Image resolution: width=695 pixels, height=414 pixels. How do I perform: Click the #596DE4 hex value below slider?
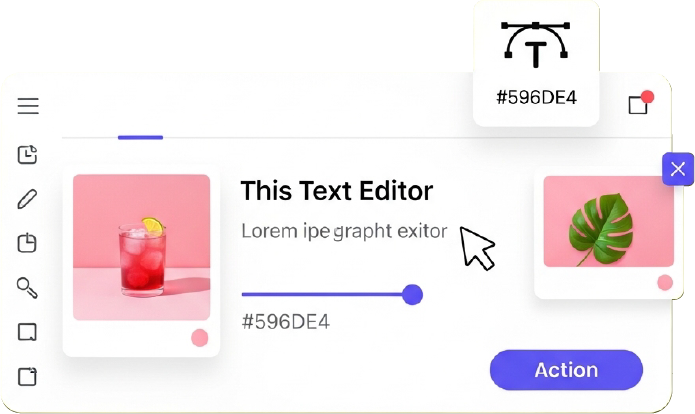pos(285,322)
